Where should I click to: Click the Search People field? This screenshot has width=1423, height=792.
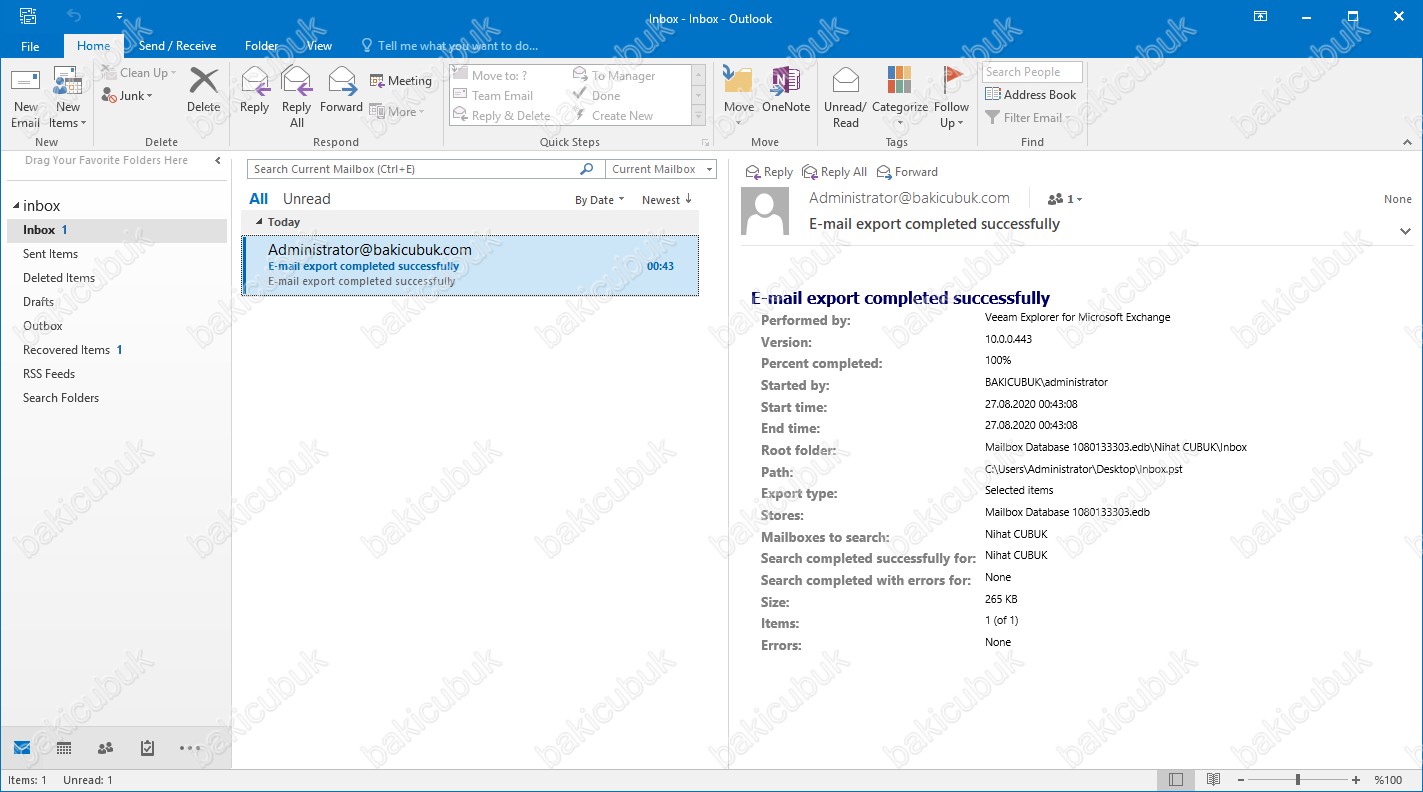point(1032,72)
